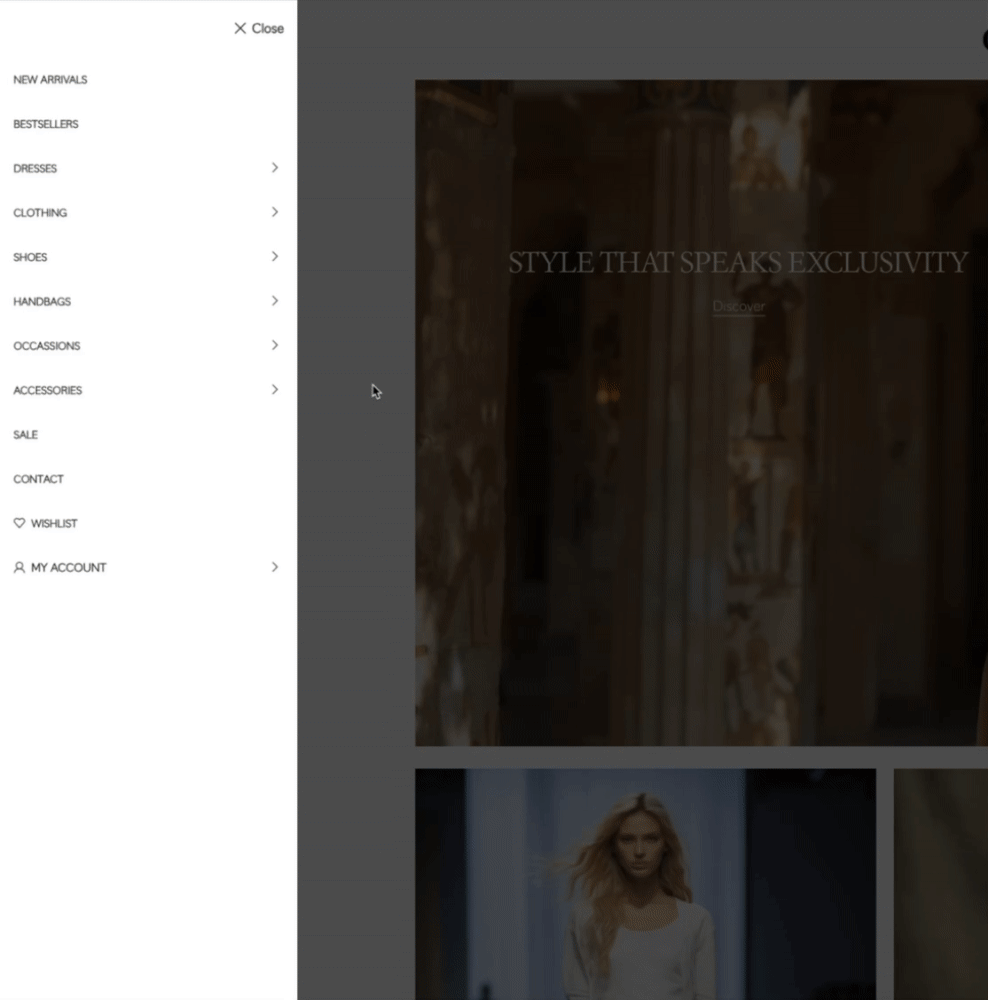
Task: Open the blonde model product image
Action: (645, 884)
